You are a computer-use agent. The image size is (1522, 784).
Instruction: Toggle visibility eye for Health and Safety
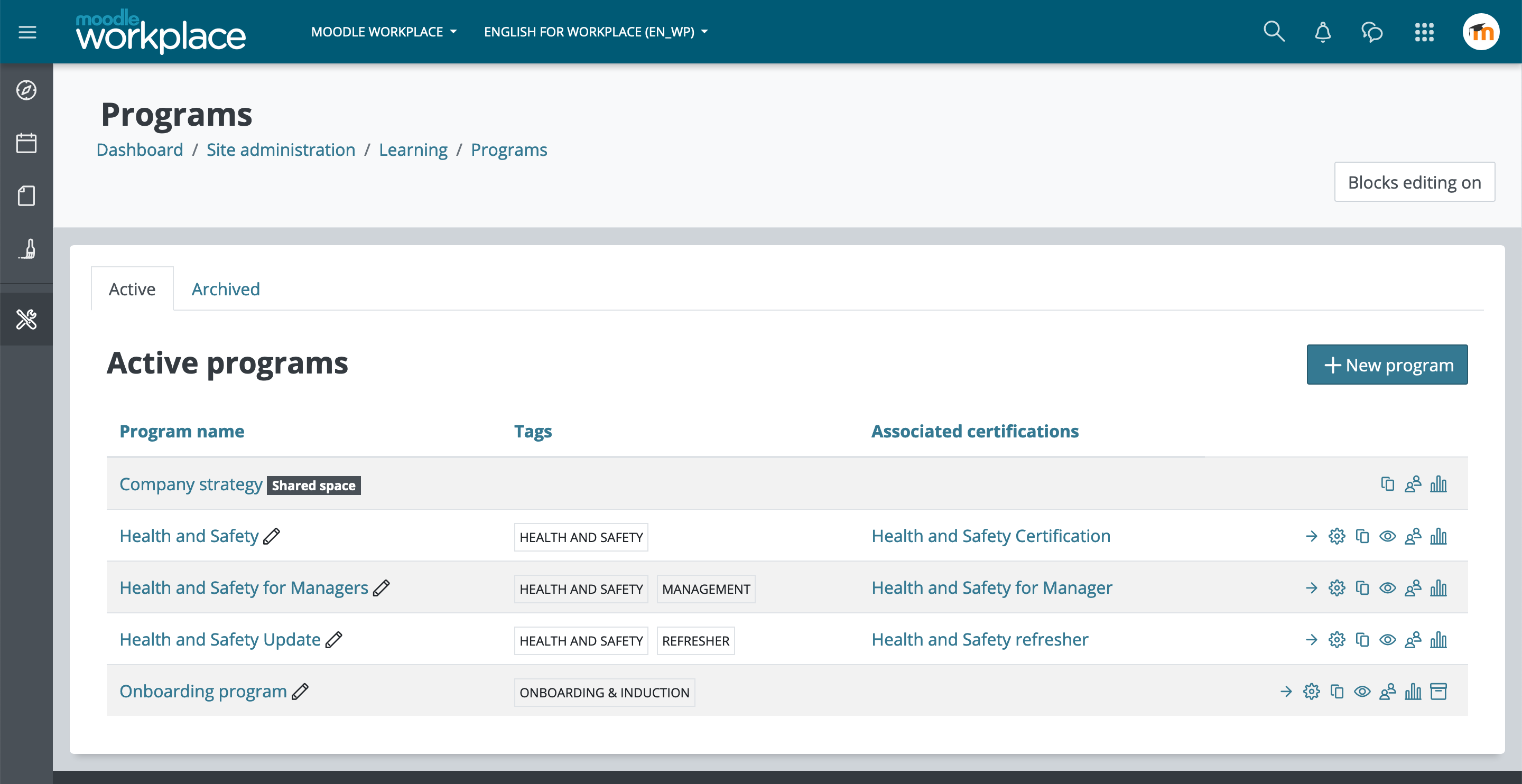coord(1387,536)
